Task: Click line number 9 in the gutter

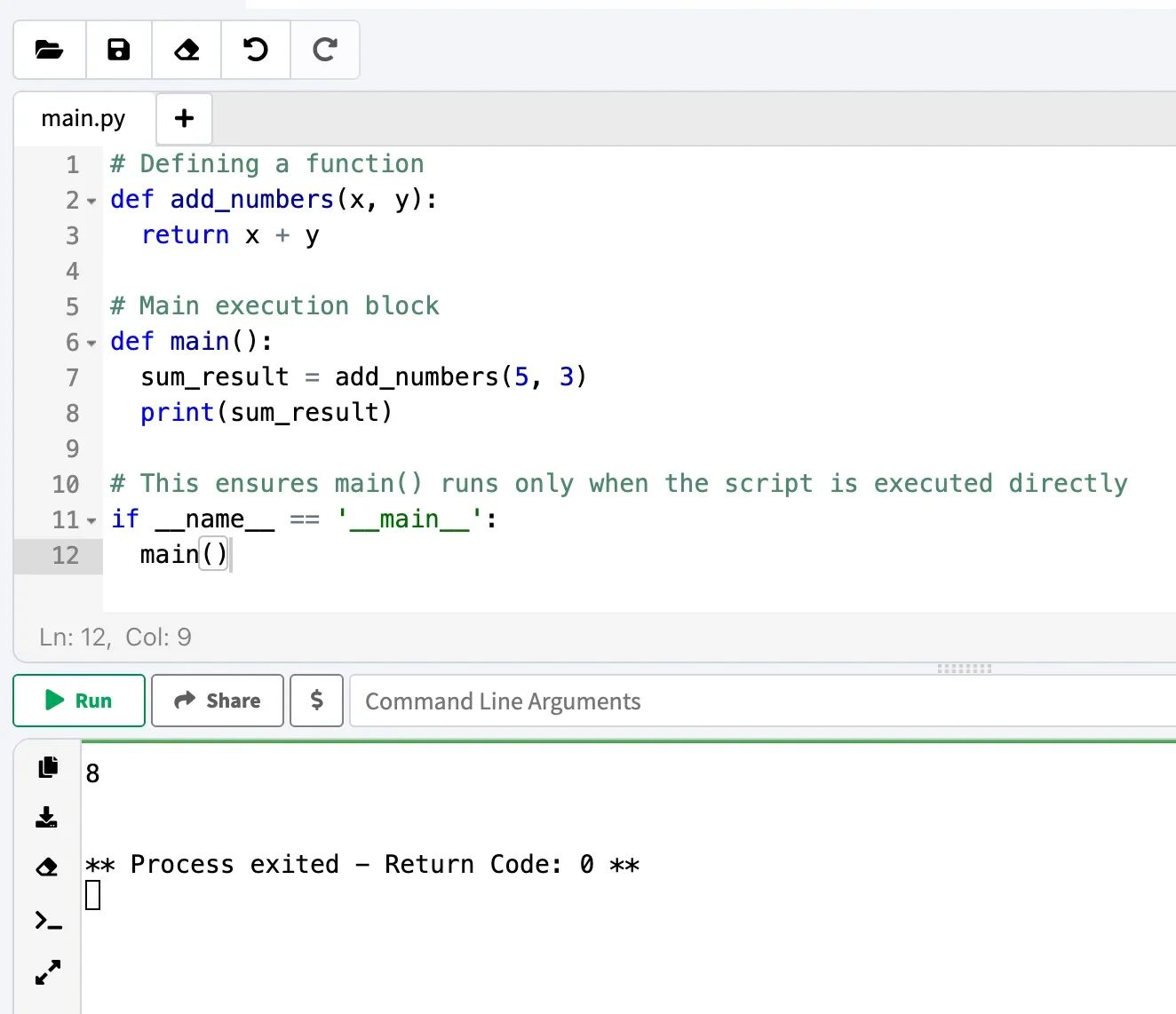Action: click(73, 448)
